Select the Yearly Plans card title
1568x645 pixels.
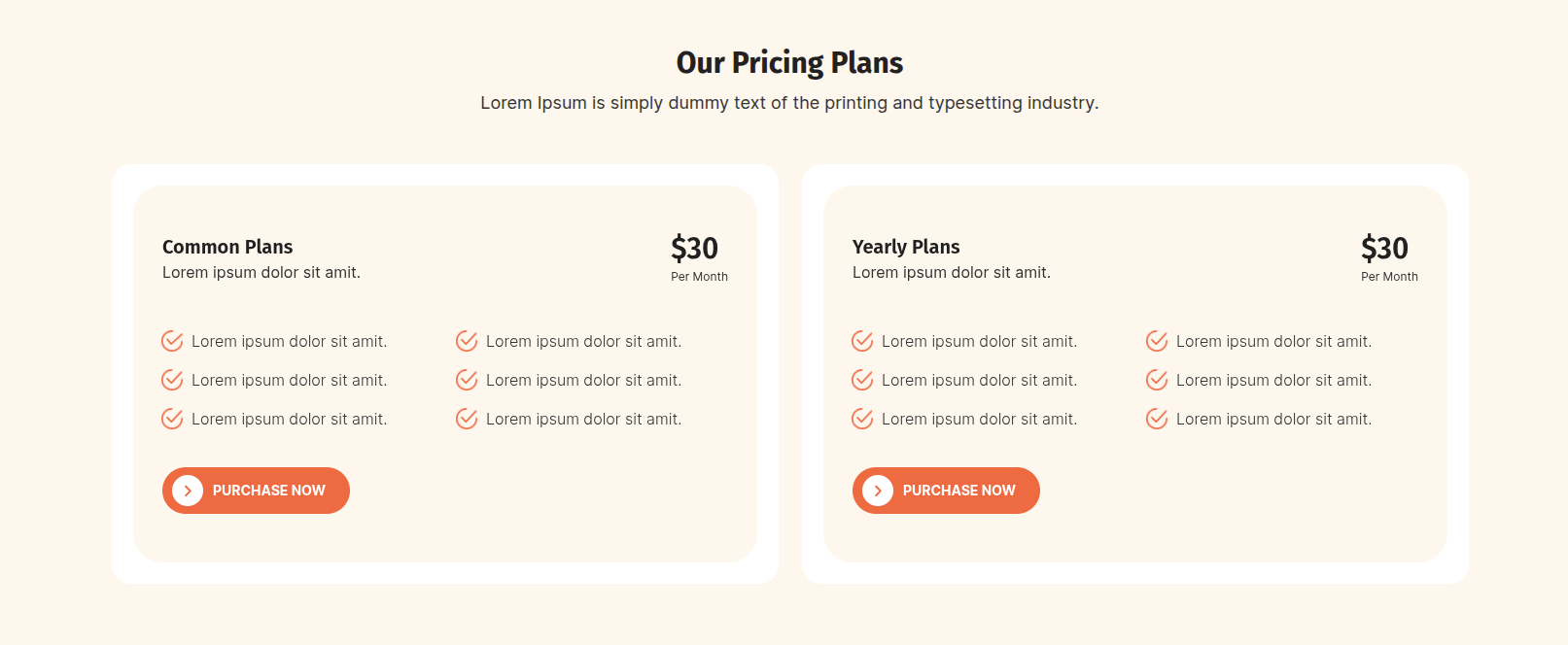tap(906, 247)
